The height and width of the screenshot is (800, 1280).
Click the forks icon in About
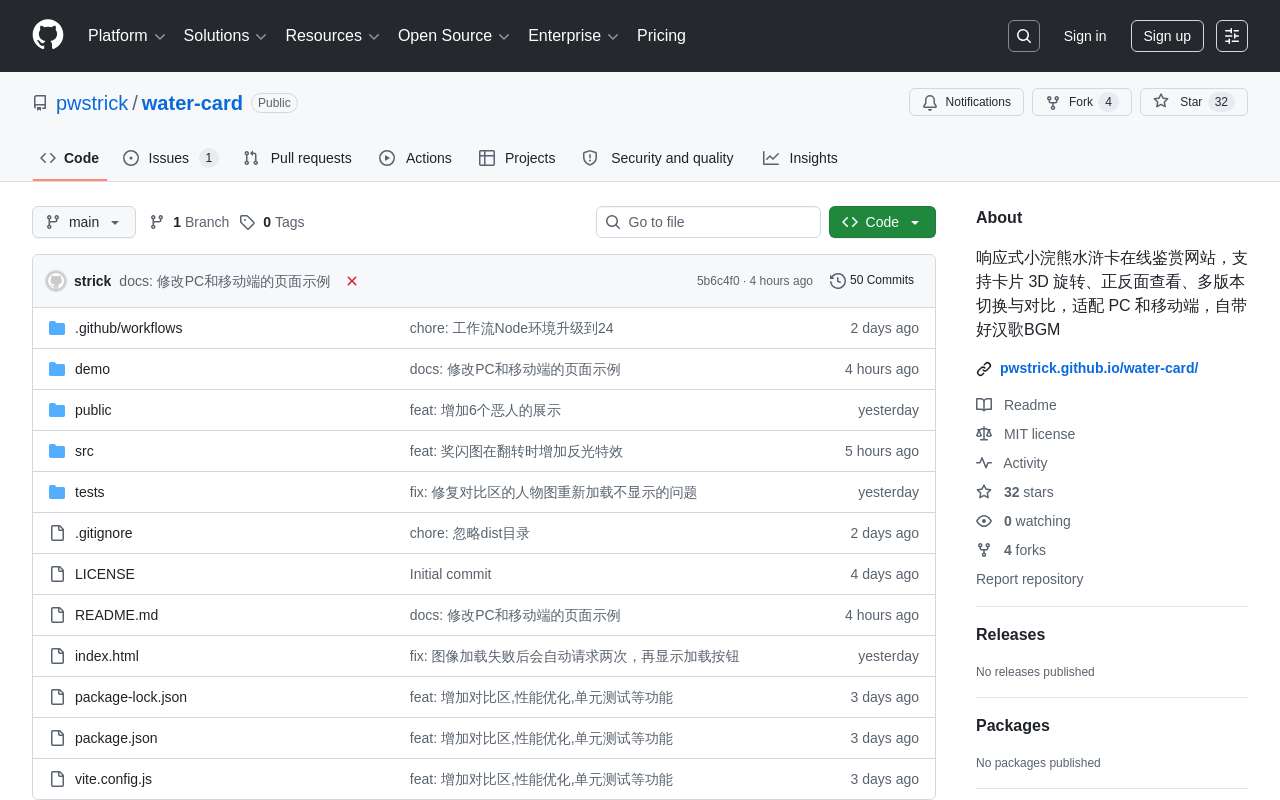[x=984, y=550]
